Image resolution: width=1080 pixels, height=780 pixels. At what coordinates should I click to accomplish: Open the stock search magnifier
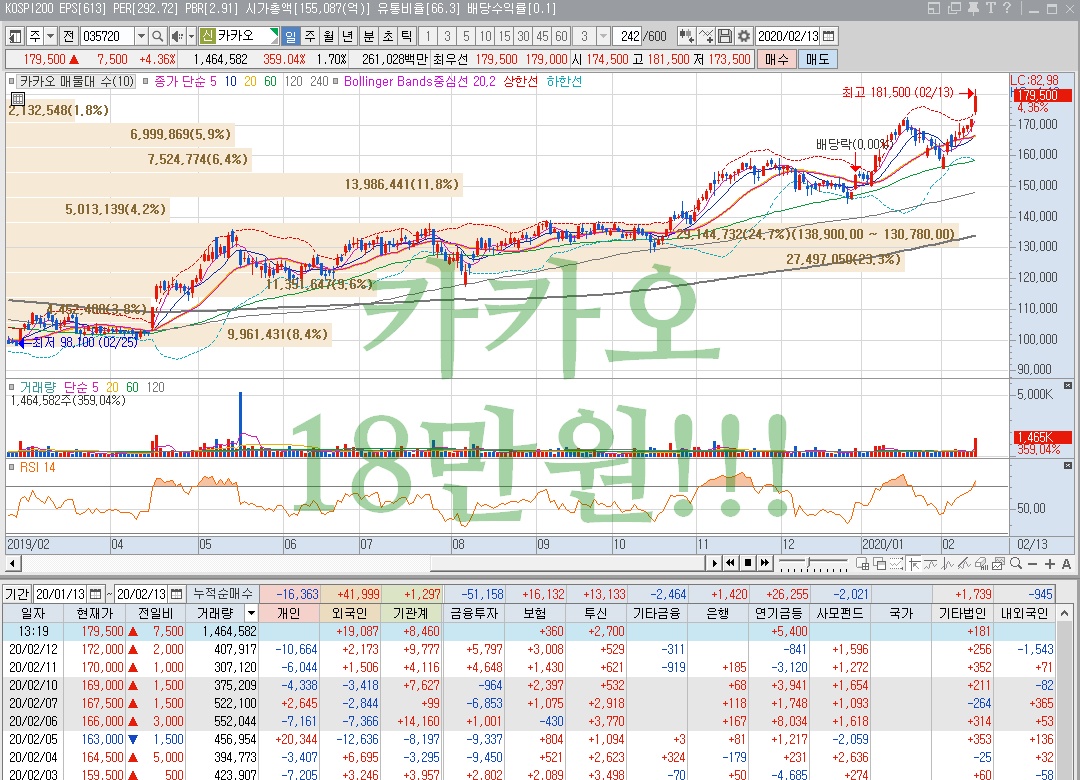(158, 37)
